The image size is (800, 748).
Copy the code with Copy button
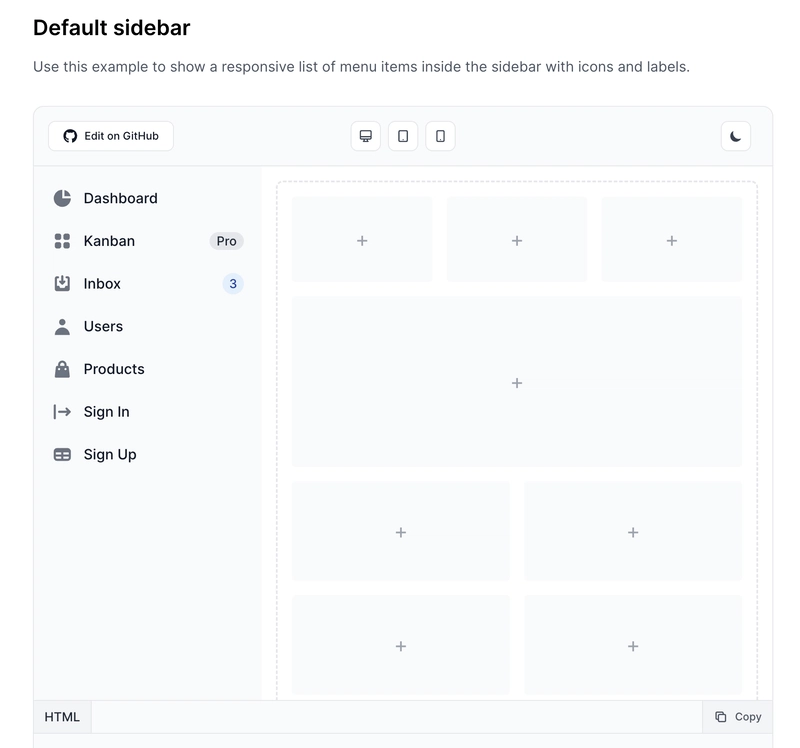click(x=738, y=717)
